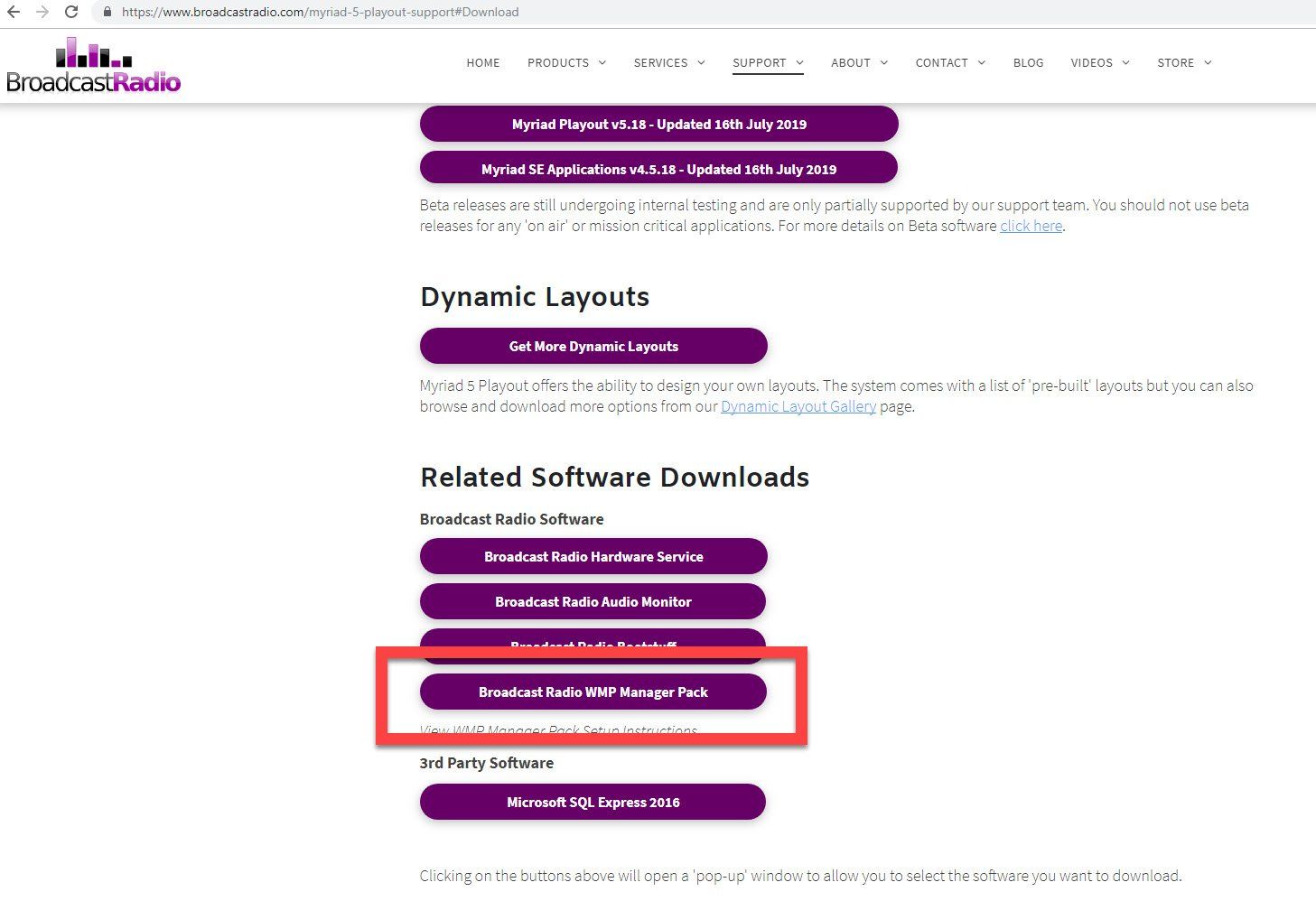Open the SERVICES menu
This screenshot has height=901, width=1316.
point(660,62)
